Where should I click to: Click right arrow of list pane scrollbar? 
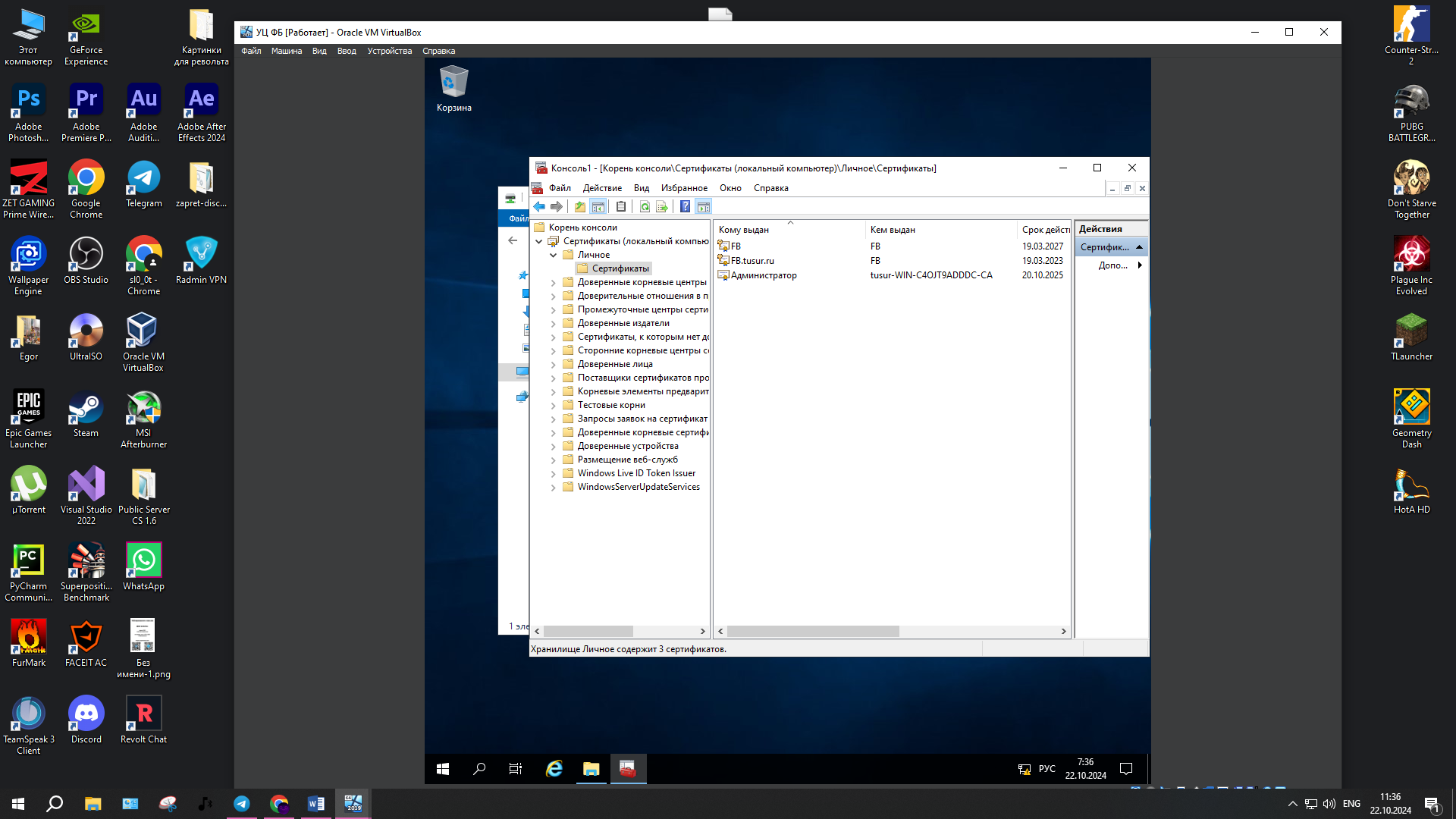pos(1063,631)
